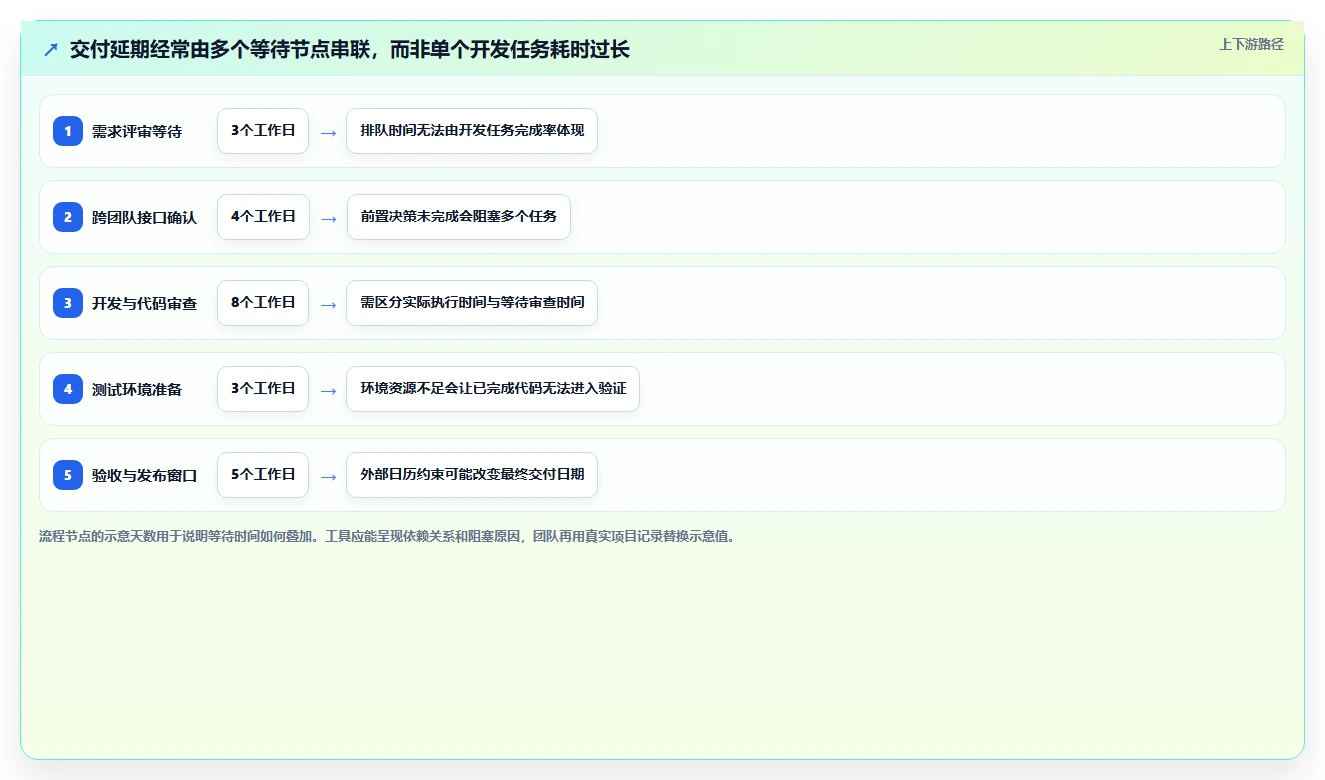The image size is (1325, 780).
Task: Select the 验收与发布窗口 step label
Action: [144, 475]
